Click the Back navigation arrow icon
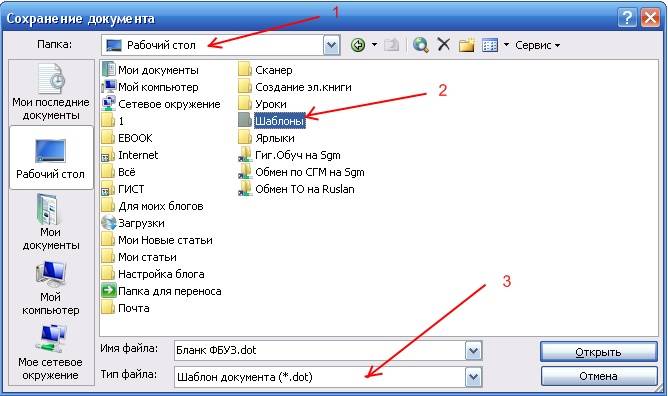The width and height of the screenshot is (668, 396). (x=358, y=45)
